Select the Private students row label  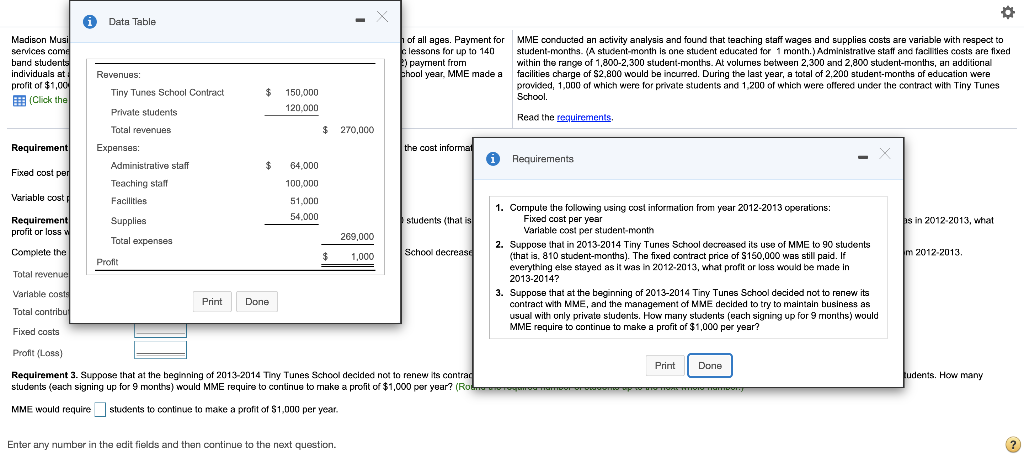point(144,112)
